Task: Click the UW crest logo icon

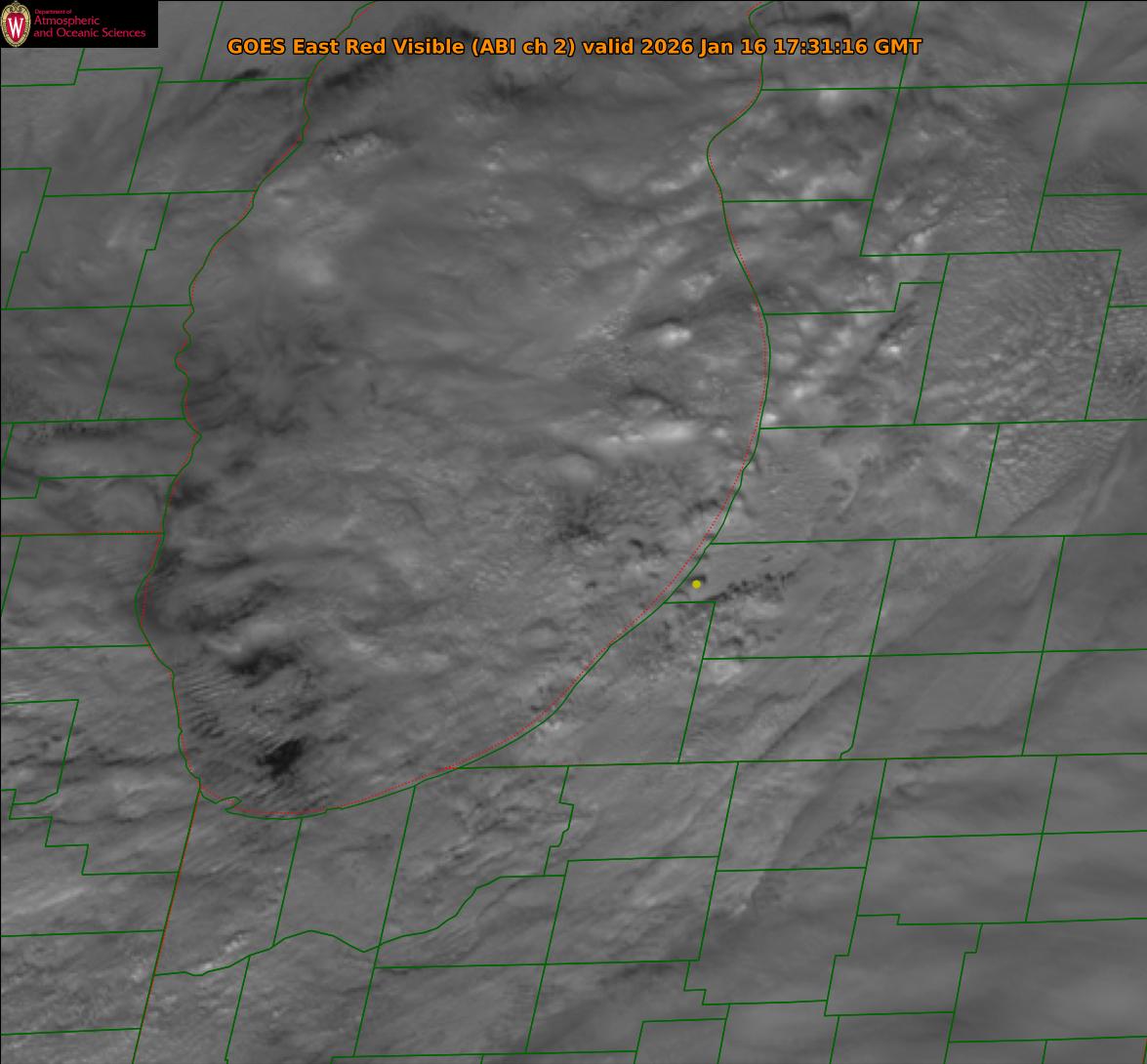Action: coord(17,24)
